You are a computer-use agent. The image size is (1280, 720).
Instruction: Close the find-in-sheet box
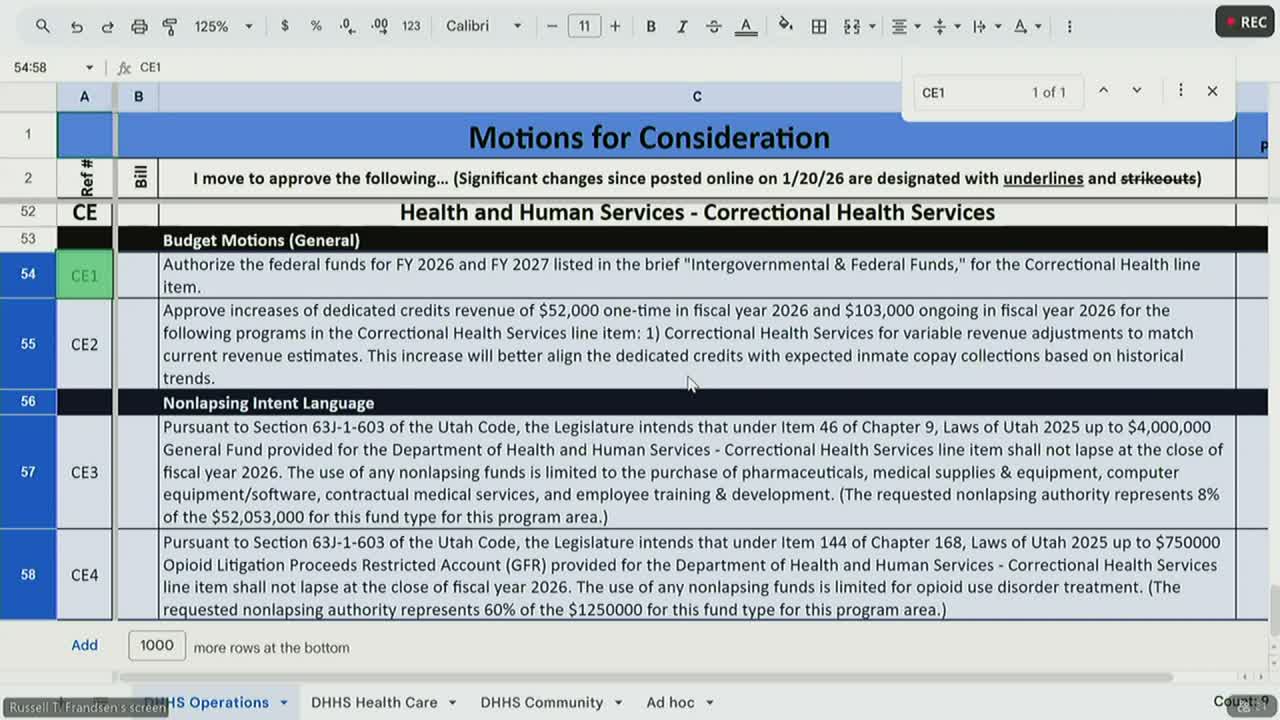tap(1212, 91)
